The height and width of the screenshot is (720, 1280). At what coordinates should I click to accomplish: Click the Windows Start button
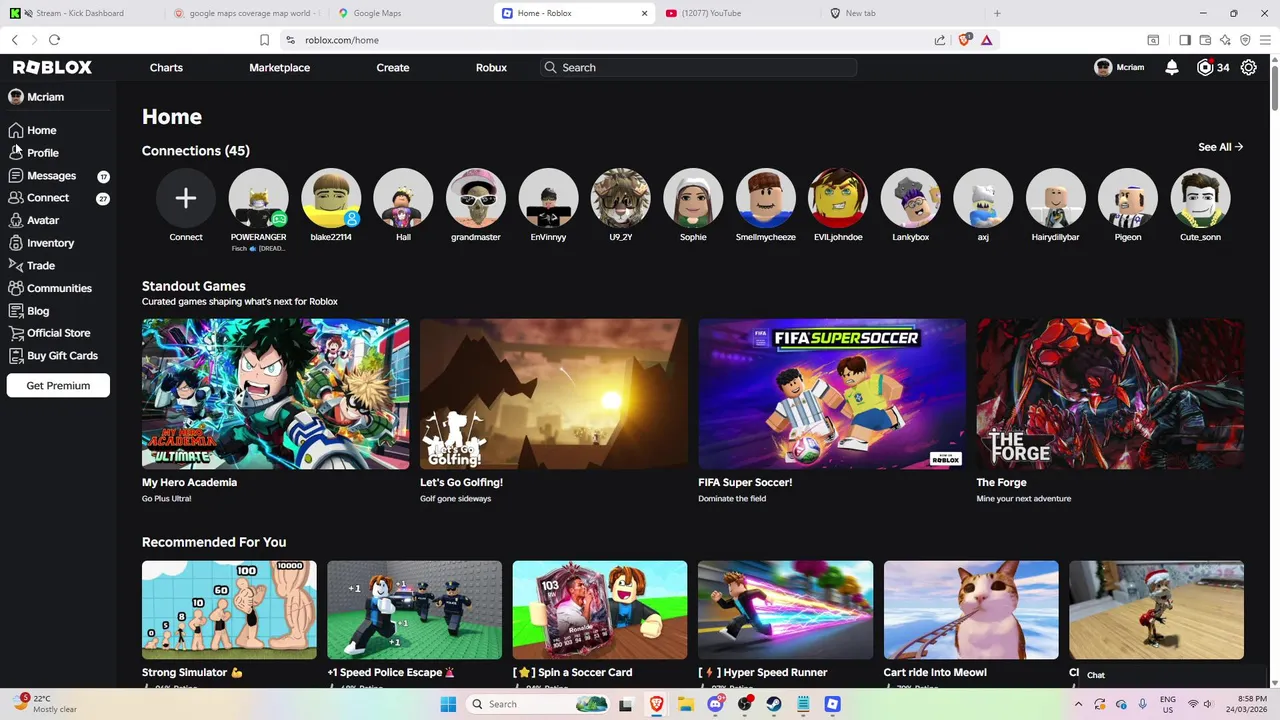(447, 704)
